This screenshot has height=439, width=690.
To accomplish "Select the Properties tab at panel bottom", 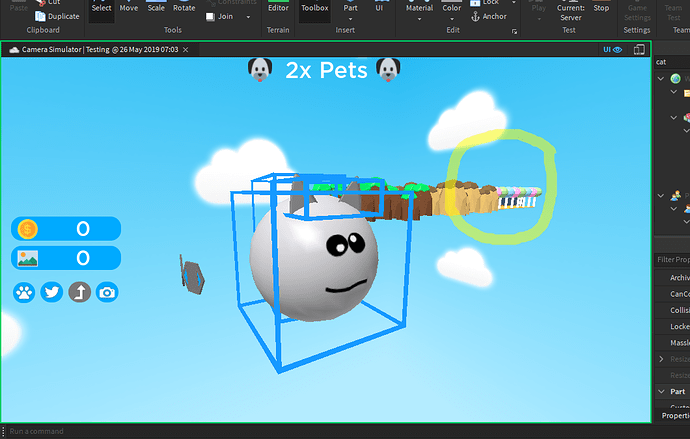I will pos(675,416).
